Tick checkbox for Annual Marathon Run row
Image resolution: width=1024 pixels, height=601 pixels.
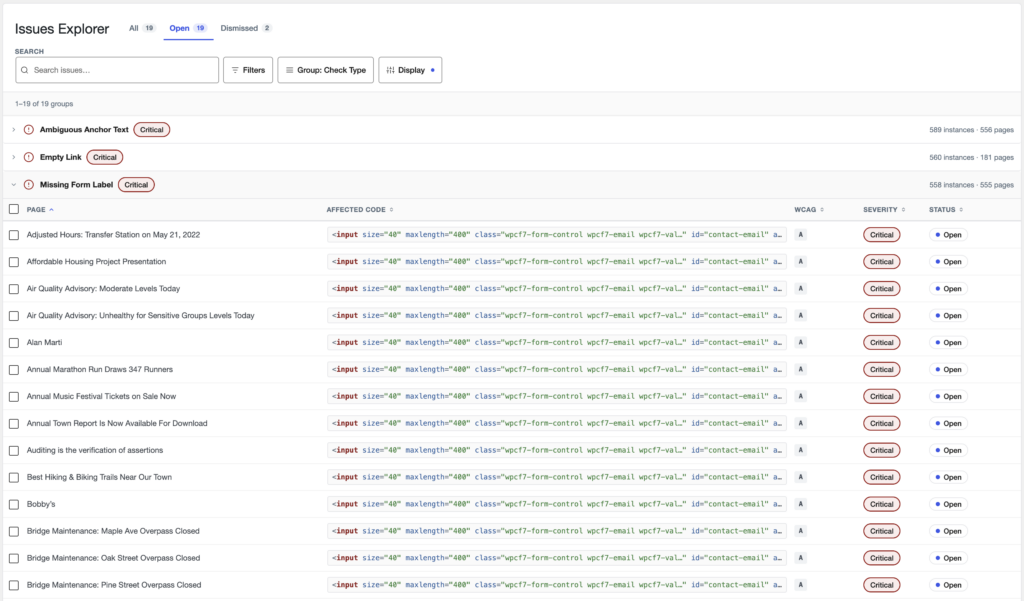[14, 370]
